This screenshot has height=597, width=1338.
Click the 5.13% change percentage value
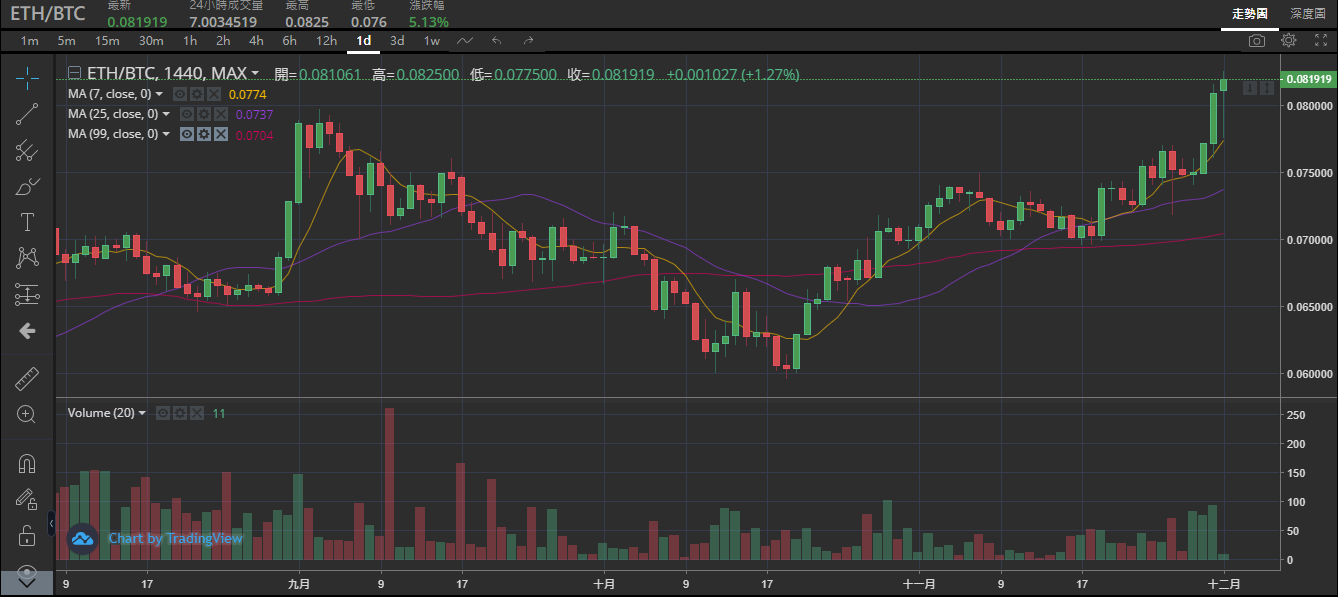point(429,21)
